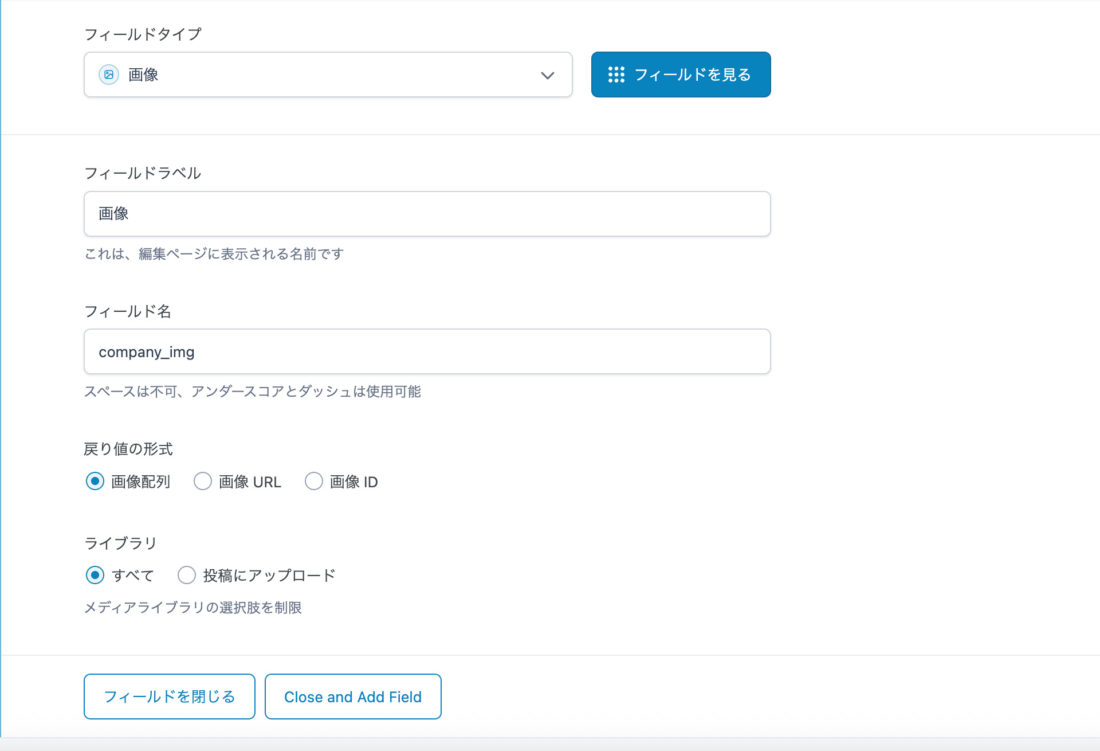The image size is (1100, 751).
Task: Click the grid icon on フィールドを見る button
Action: tap(617, 74)
